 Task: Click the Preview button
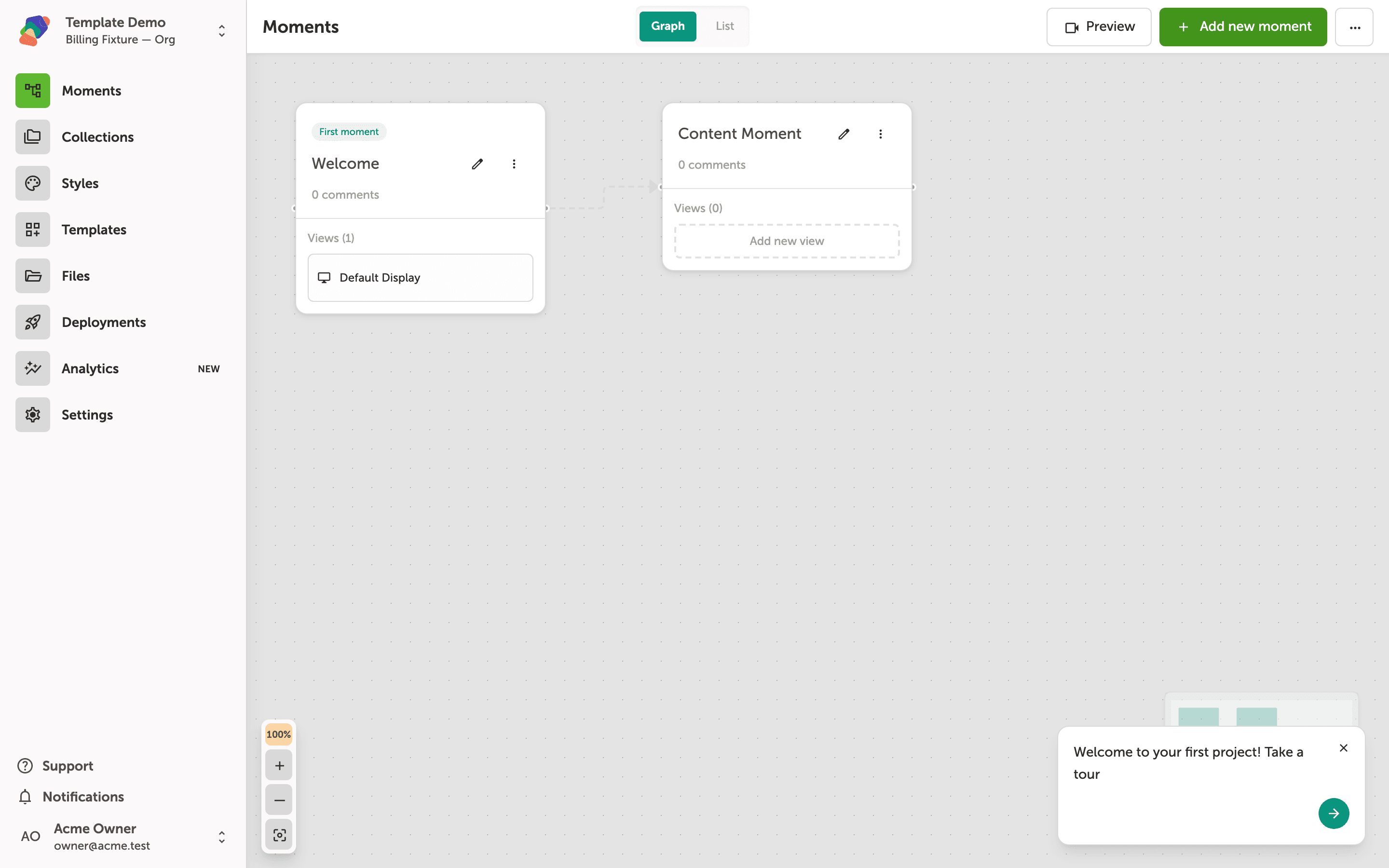[x=1099, y=27]
